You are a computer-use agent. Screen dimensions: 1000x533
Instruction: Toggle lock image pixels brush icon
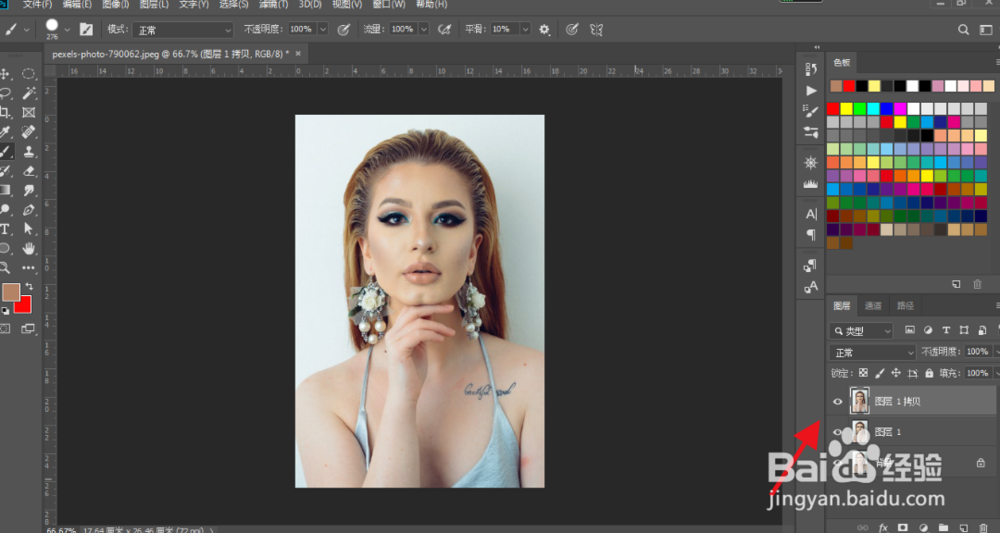tap(879, 373)
